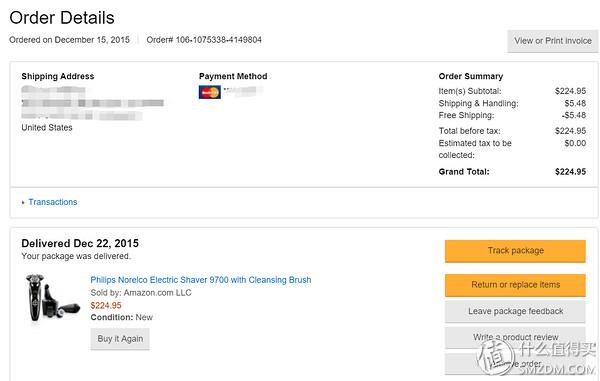Click the Archive order button
Screen dimensions: 600x381
515,364
